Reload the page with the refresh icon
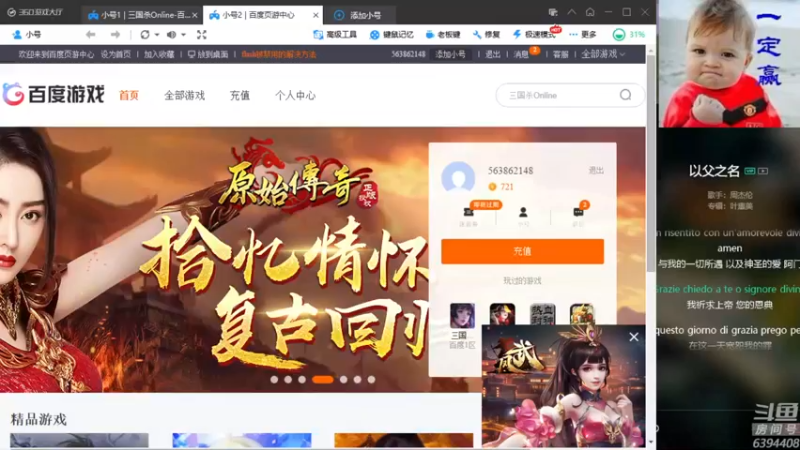800x450 pixels. 145,35
